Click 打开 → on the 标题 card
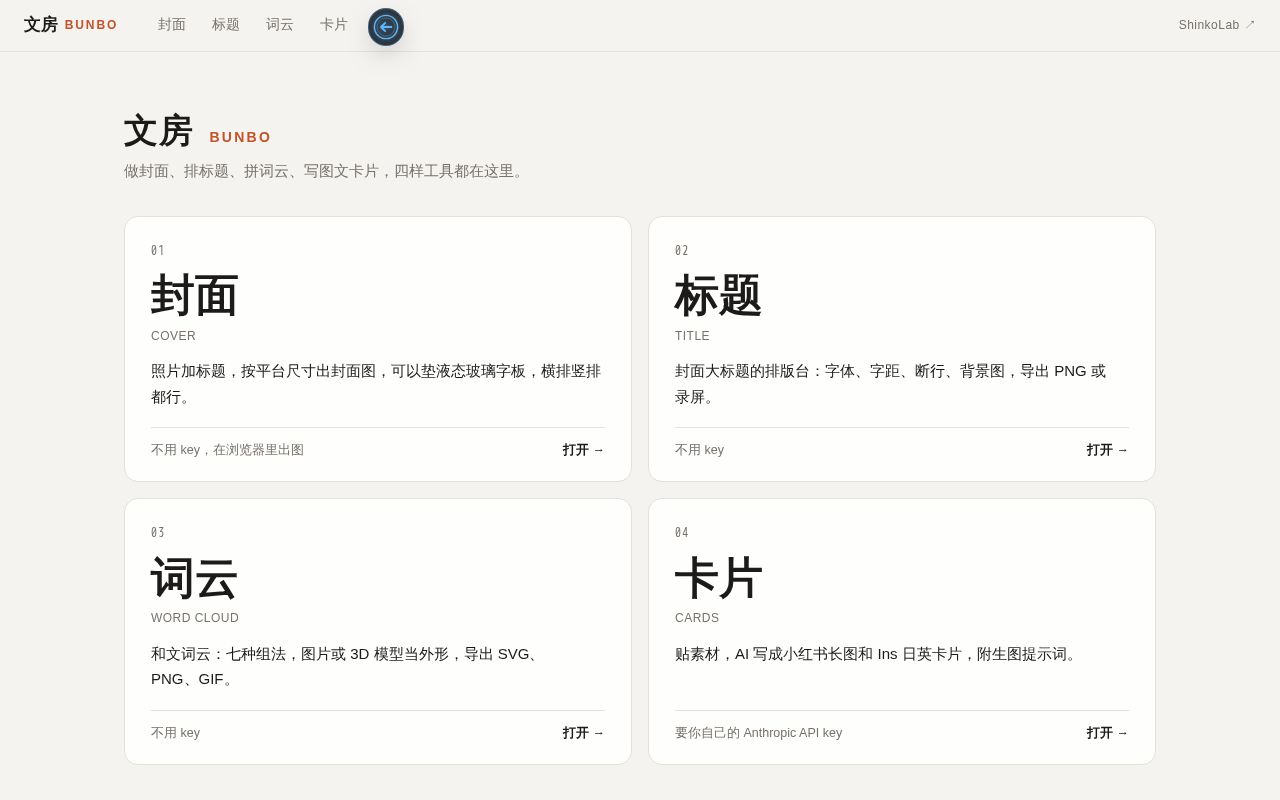This screenshot has width=1280, height=800. (x=1108, y=450)
